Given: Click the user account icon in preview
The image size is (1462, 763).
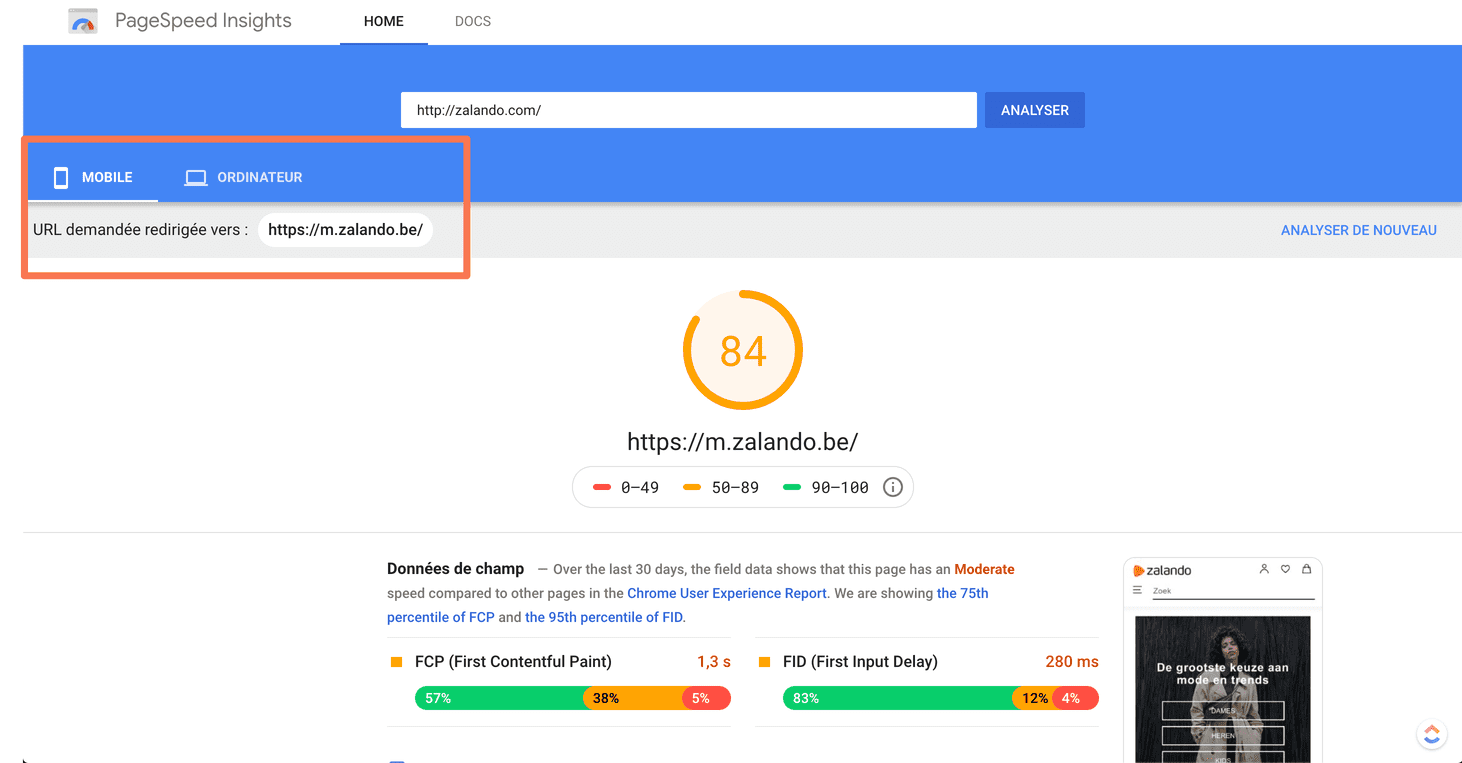Looking at the screenshot, I should 1264,569.
